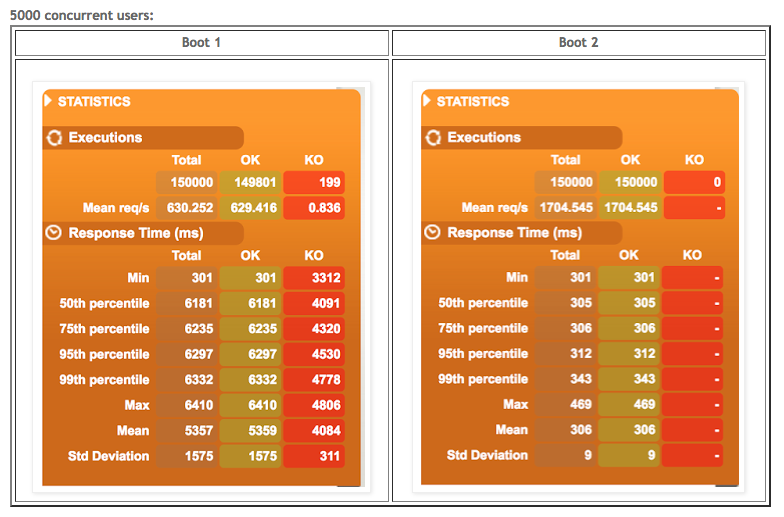Click Boot 1 OK mean value 5359
This screenshot has width=784, height=517.
pos(250,430)
